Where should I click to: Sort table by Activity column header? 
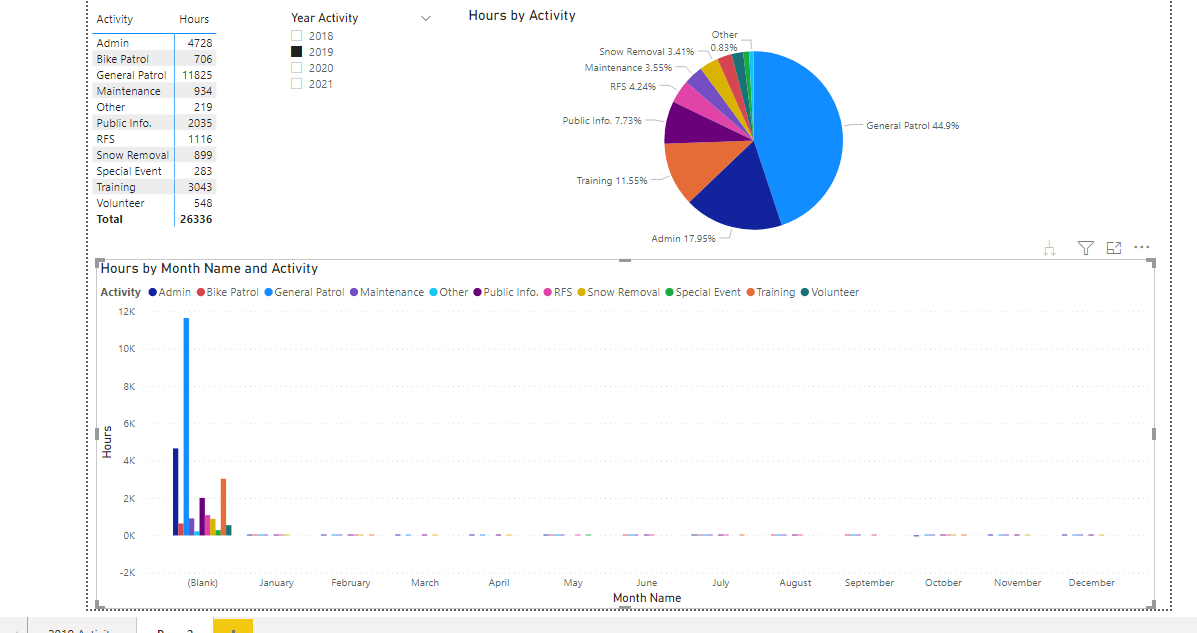click(115, 19)
